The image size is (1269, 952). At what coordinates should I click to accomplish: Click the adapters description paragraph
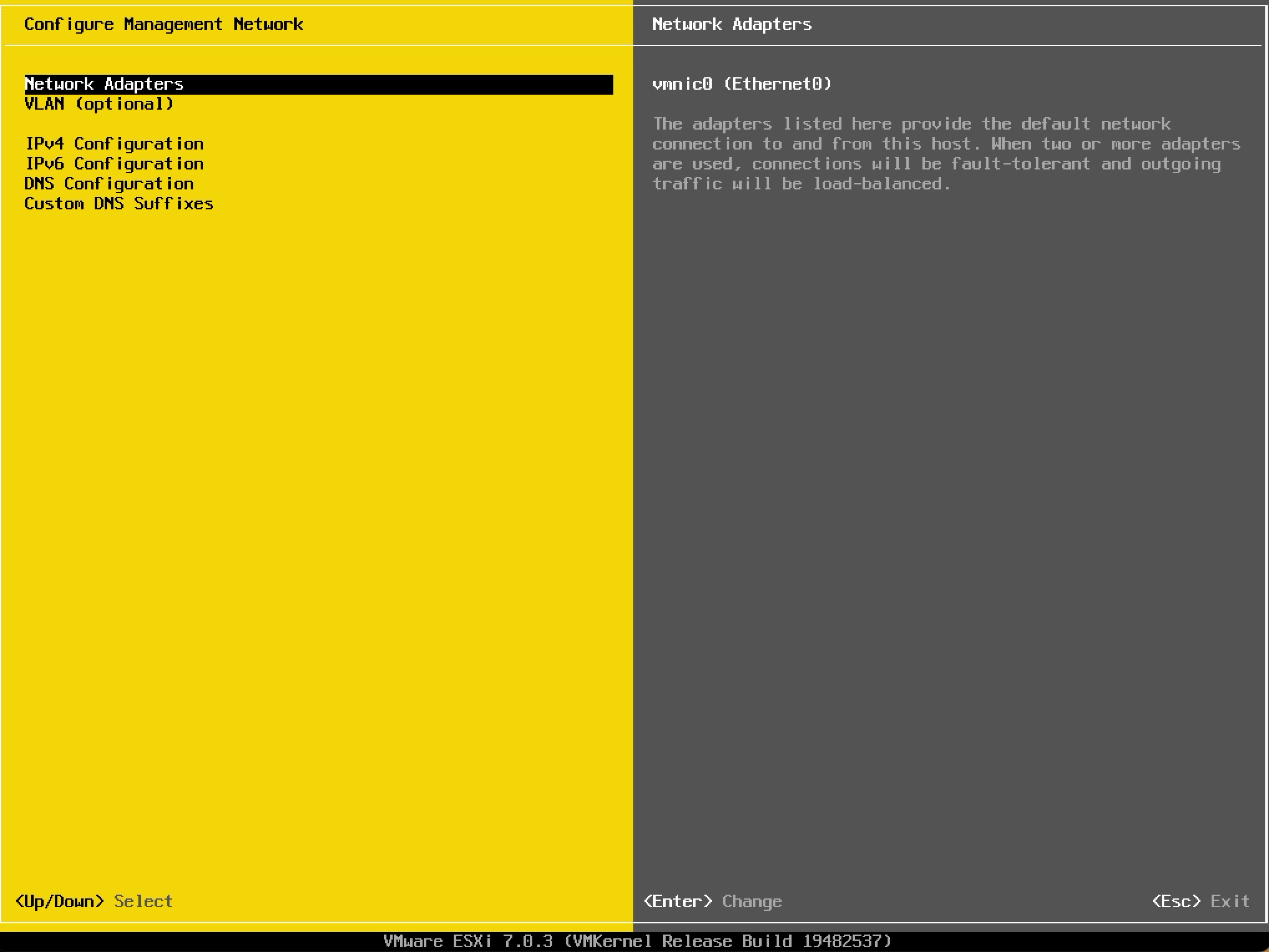pos(946,154)
